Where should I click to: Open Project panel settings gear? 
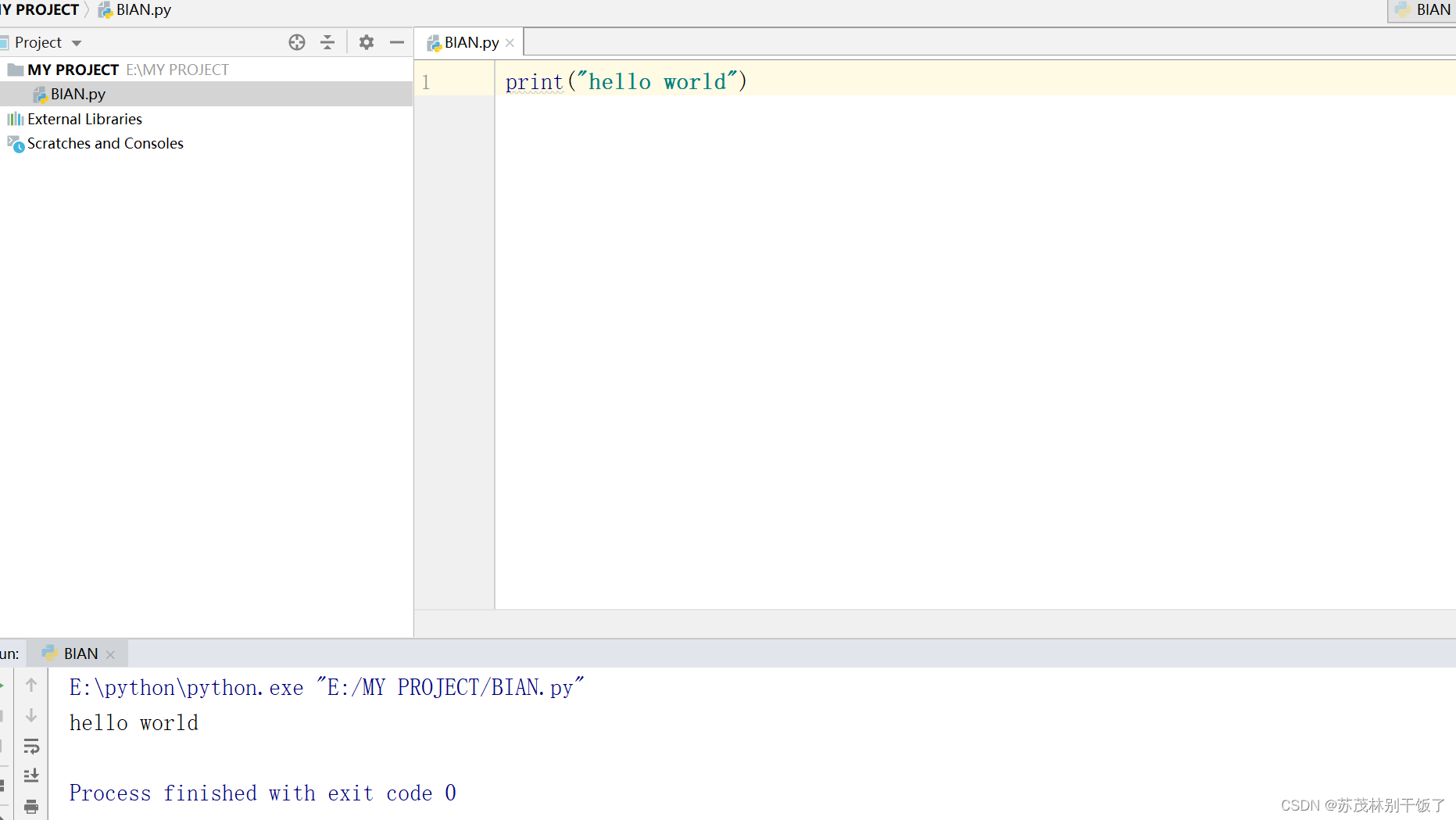(366, 42)
